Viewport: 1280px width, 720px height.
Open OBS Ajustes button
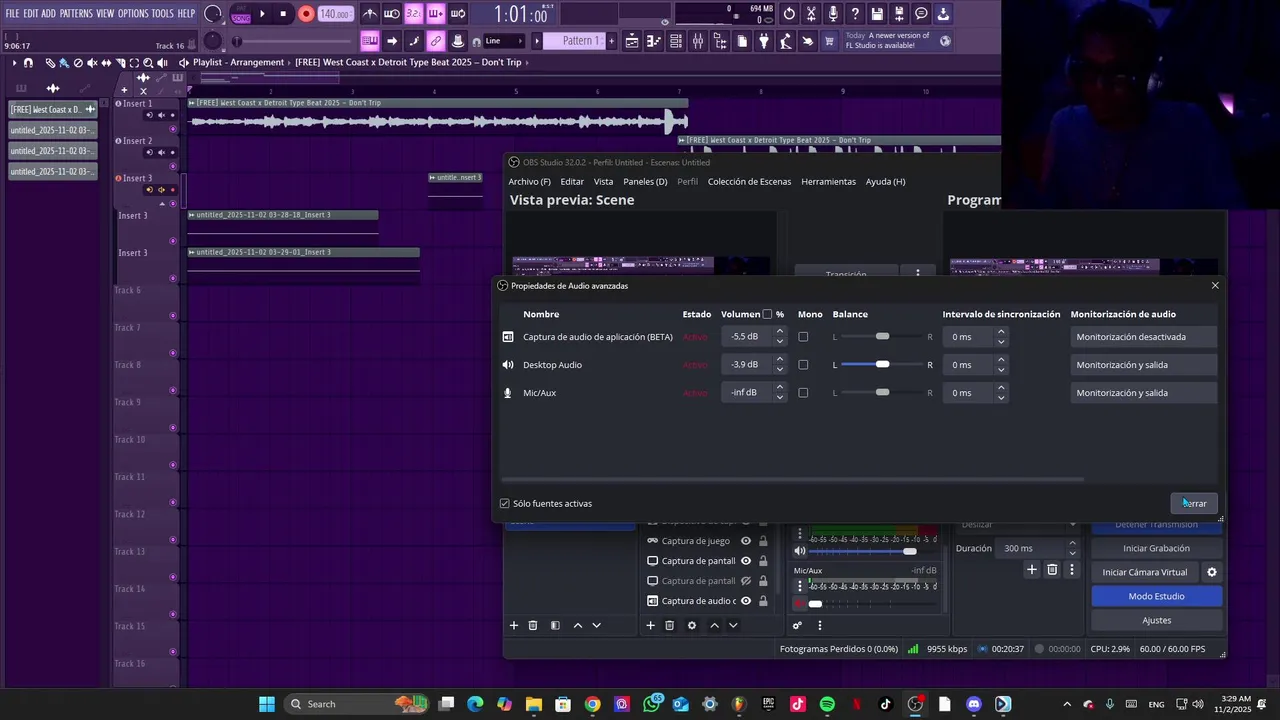[1156, 620]
